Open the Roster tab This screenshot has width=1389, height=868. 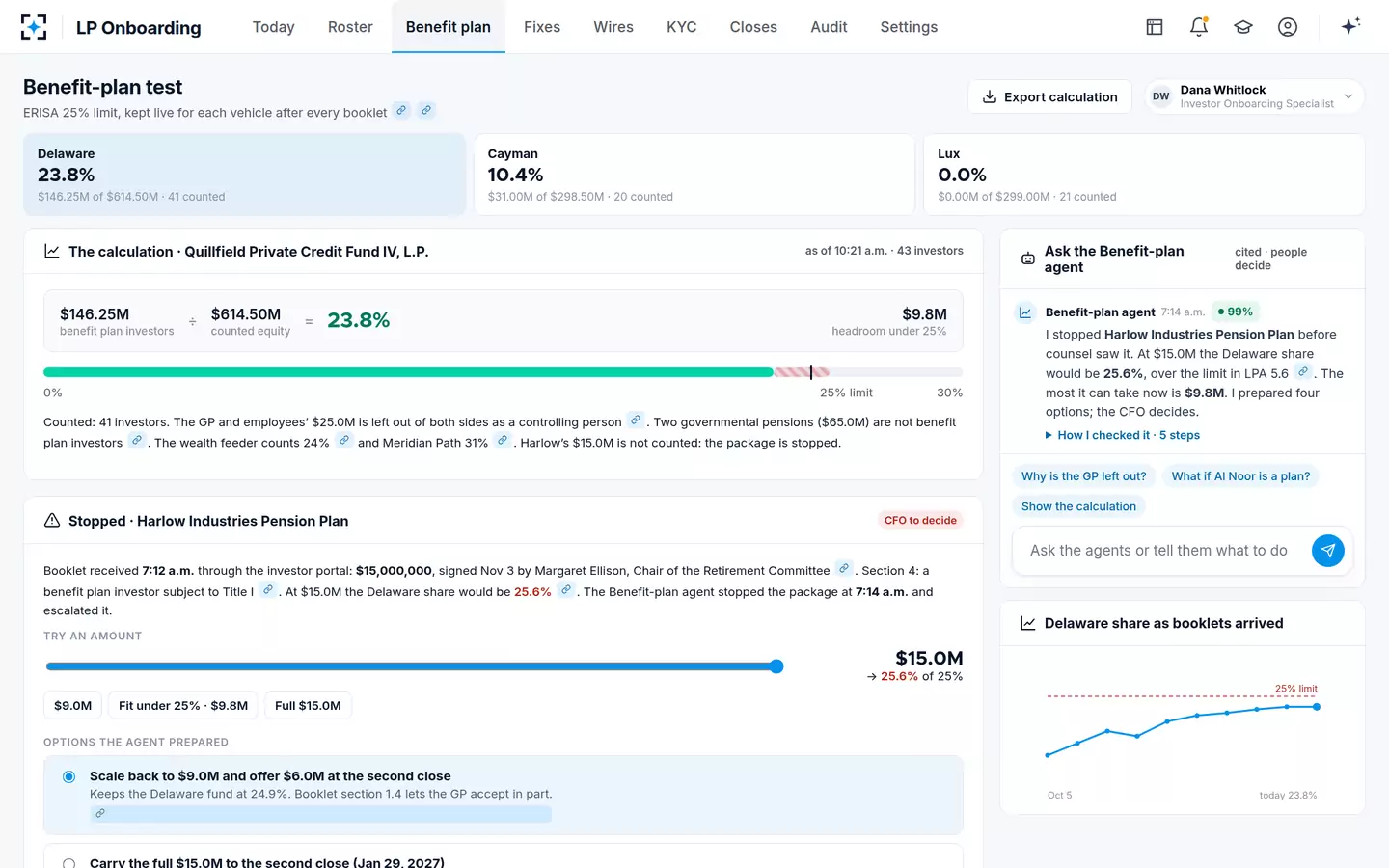coord(350,27)
